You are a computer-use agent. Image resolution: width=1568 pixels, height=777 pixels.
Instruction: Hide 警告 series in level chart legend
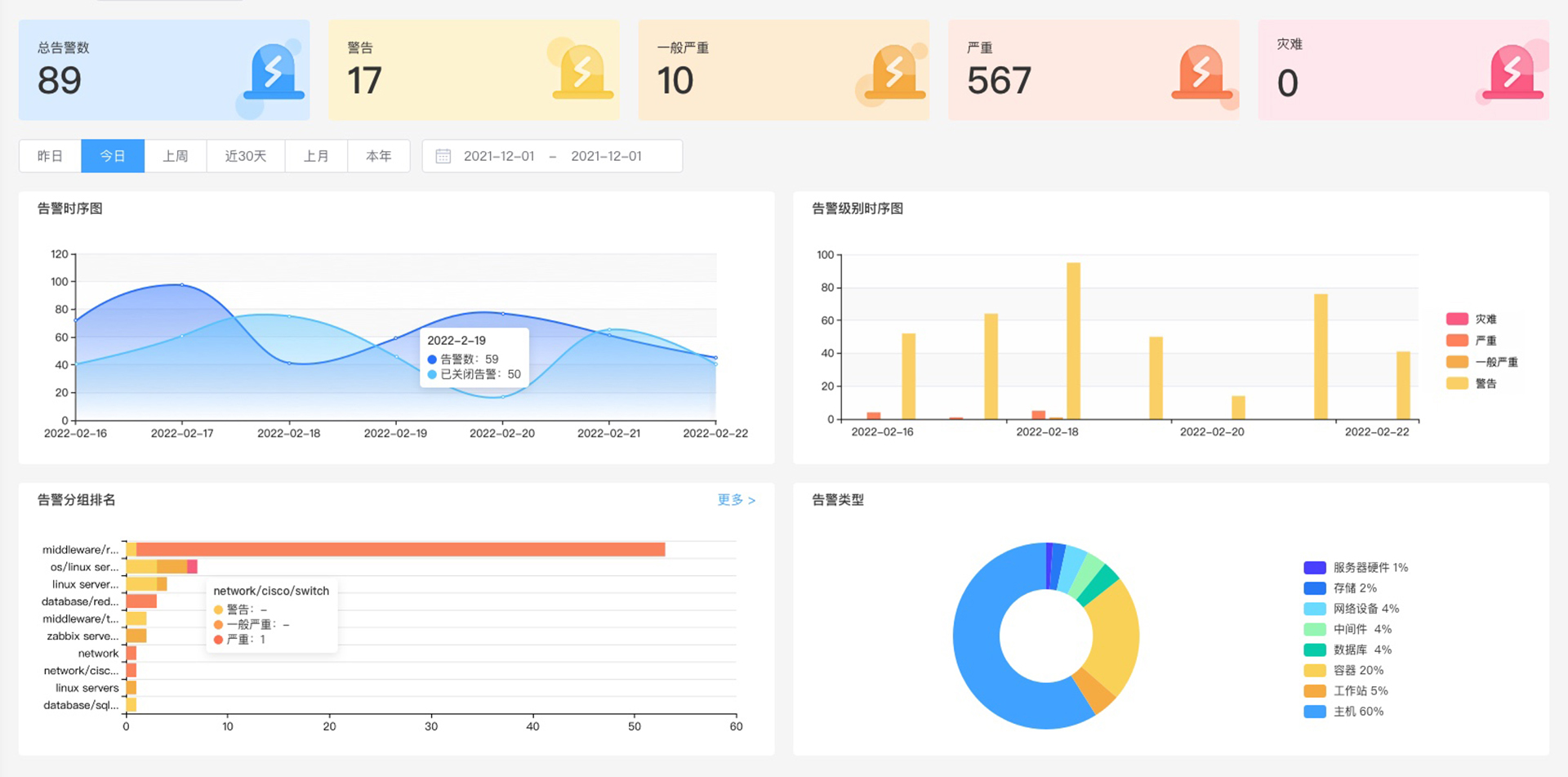point(1472,383)
